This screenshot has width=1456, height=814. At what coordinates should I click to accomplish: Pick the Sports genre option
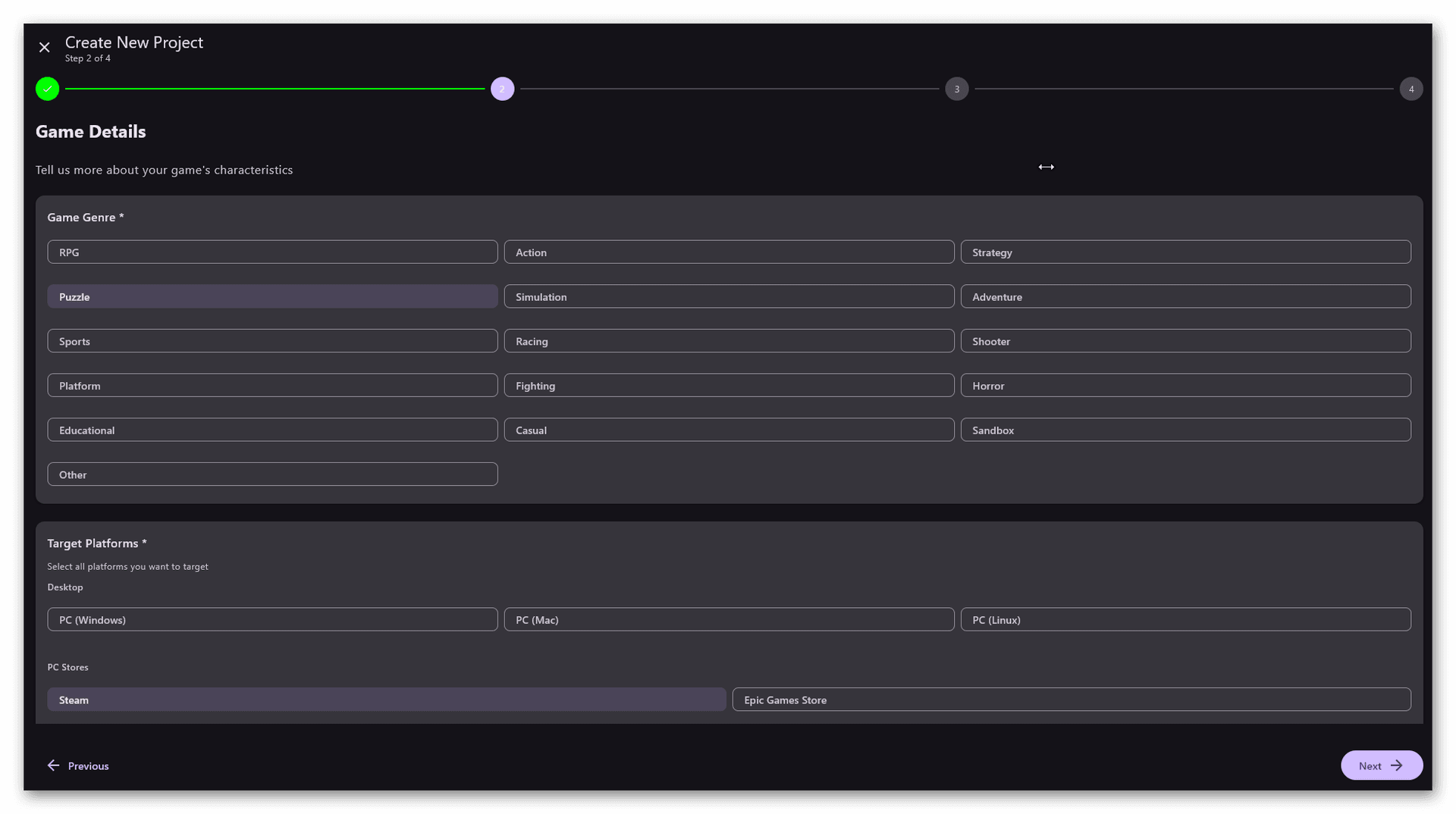point(272,341)
